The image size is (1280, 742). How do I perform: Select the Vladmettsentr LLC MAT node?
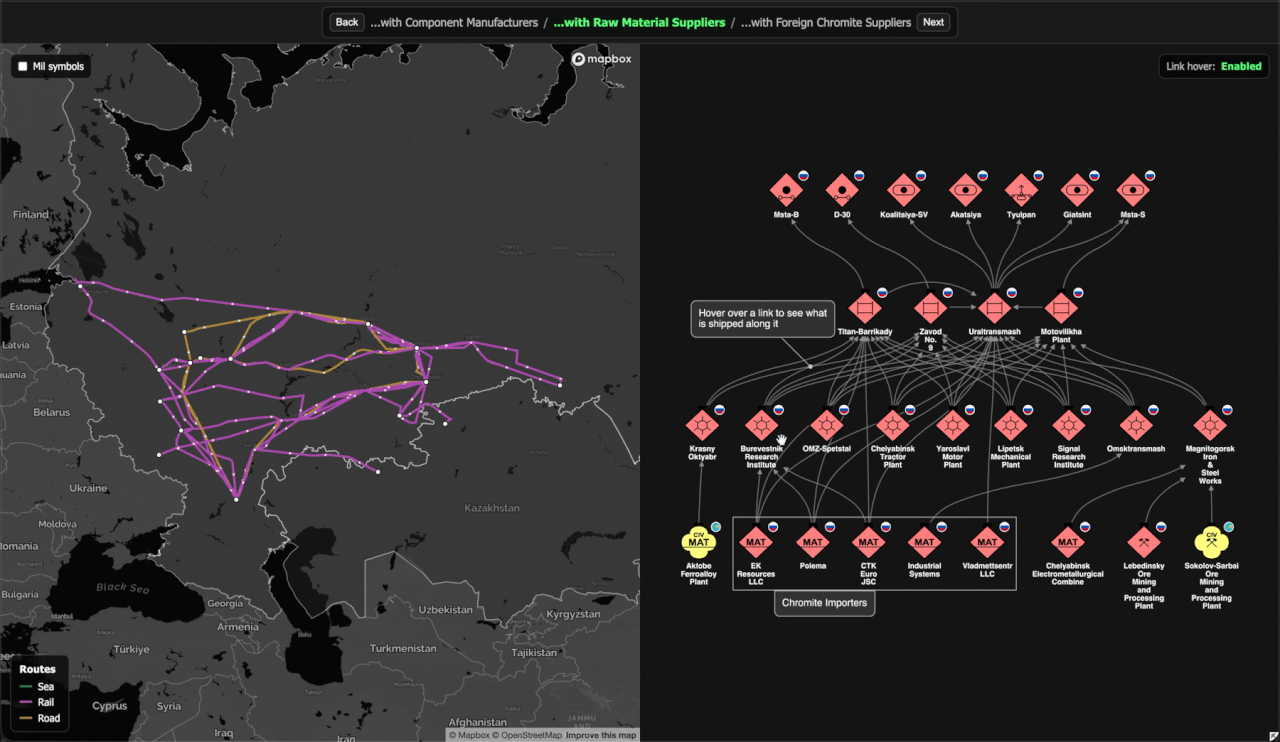coord(987,542)
